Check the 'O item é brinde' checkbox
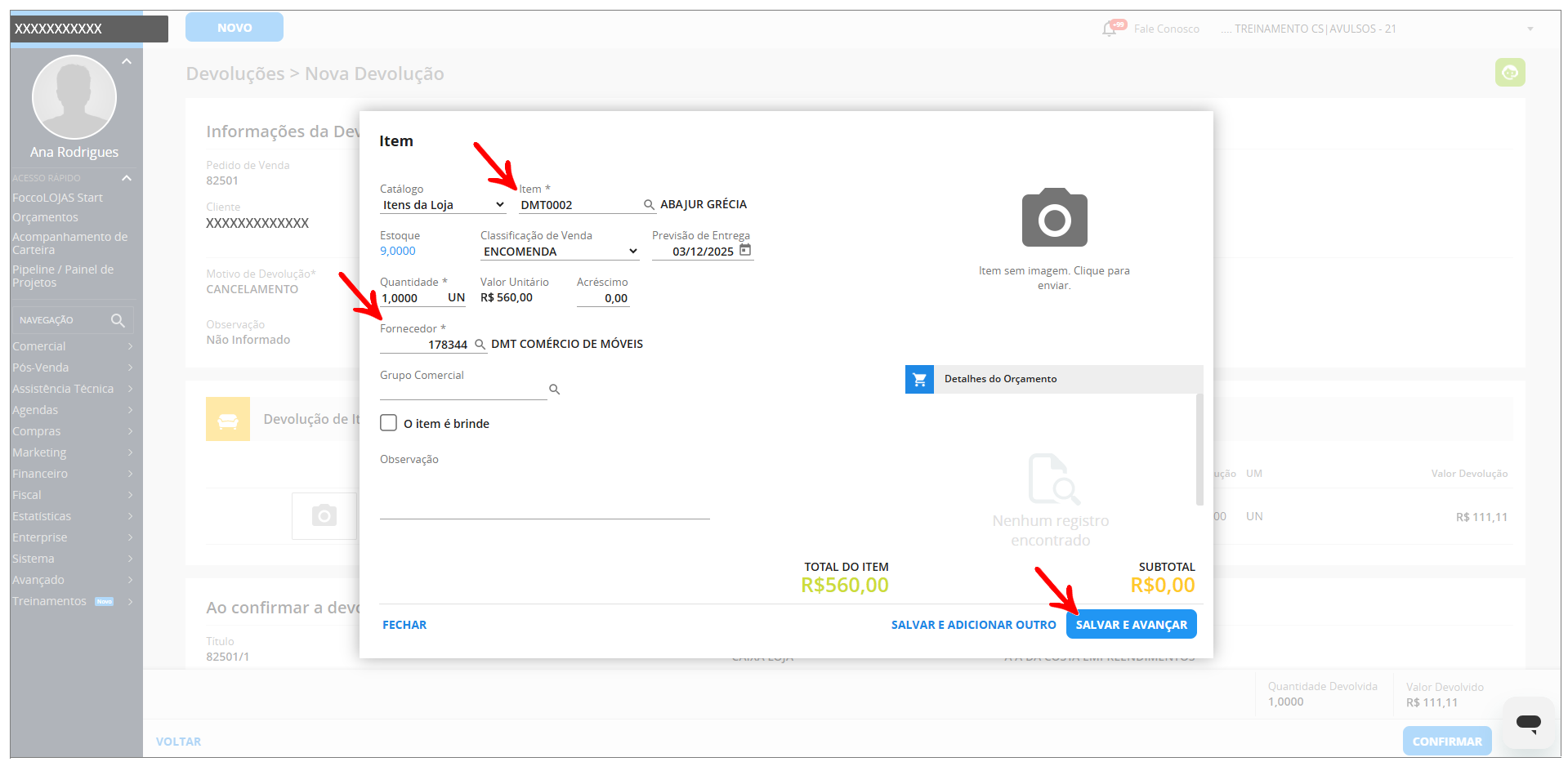The image size is (1568, 762). click(389, 423)
